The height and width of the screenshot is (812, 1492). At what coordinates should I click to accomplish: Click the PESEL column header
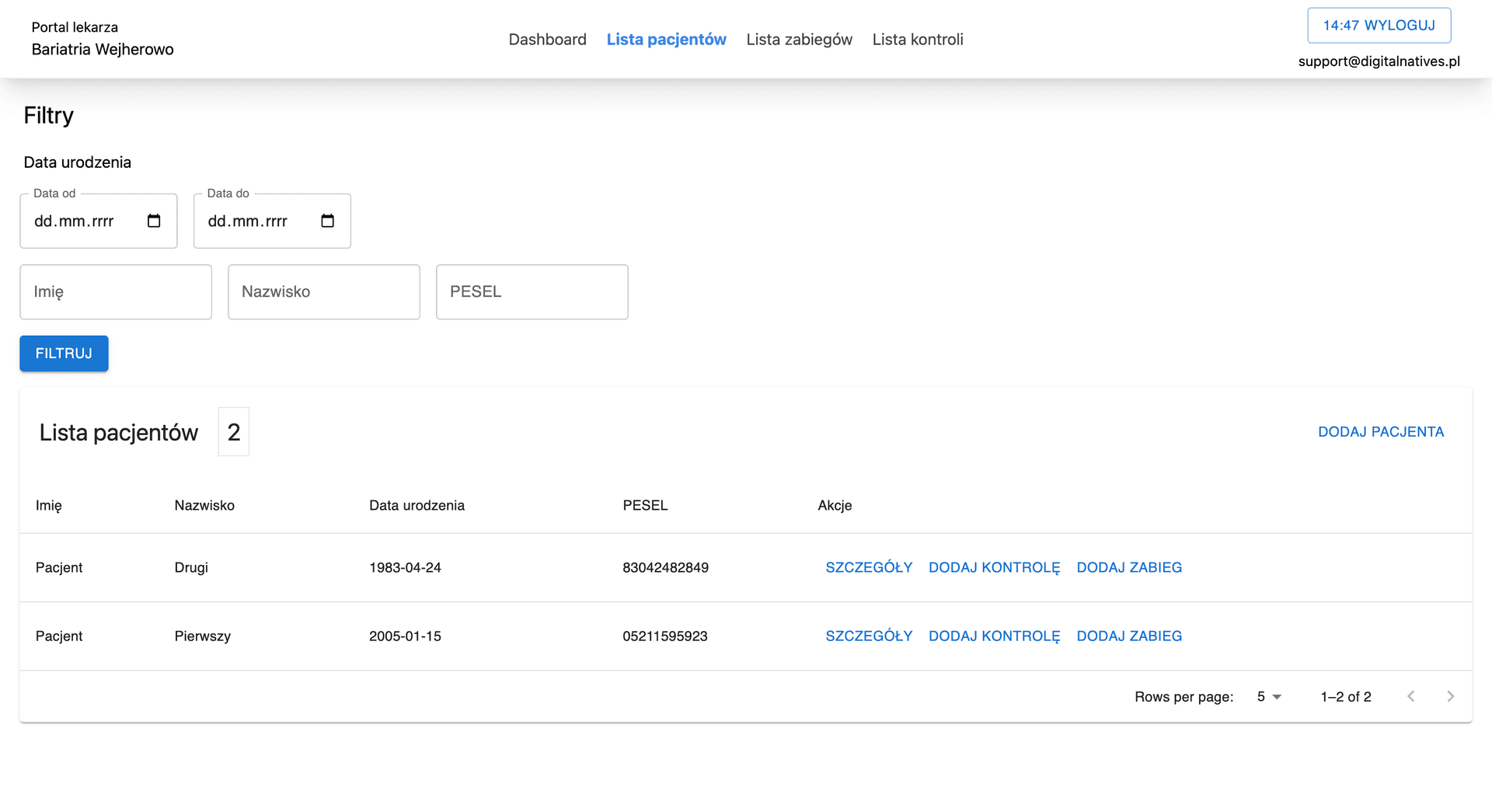[x=645, y=506]
